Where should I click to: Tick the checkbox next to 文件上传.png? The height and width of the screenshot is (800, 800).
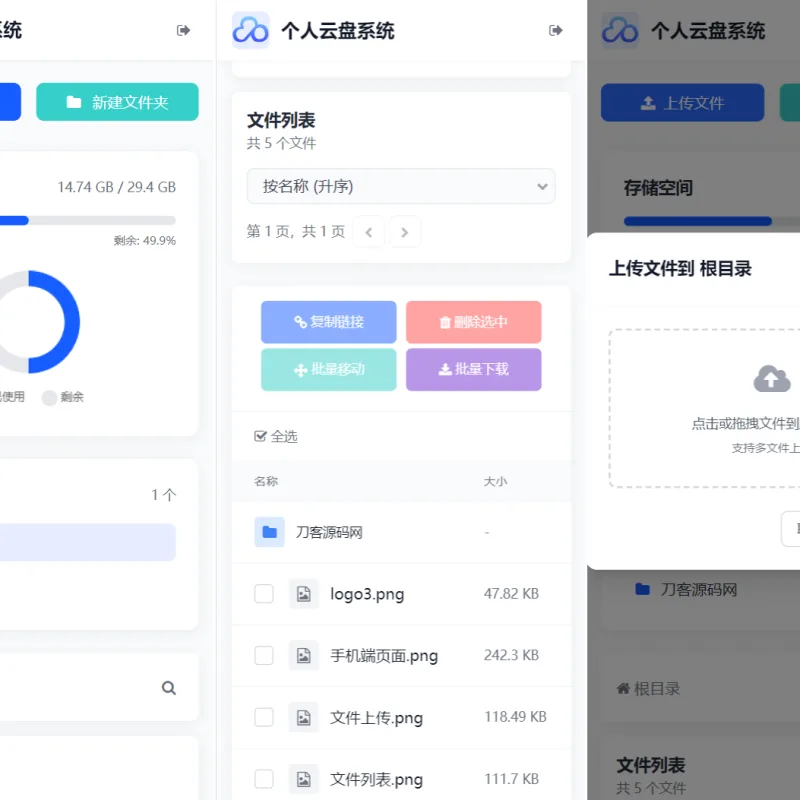pyautogui.click(x=264, y=717)
